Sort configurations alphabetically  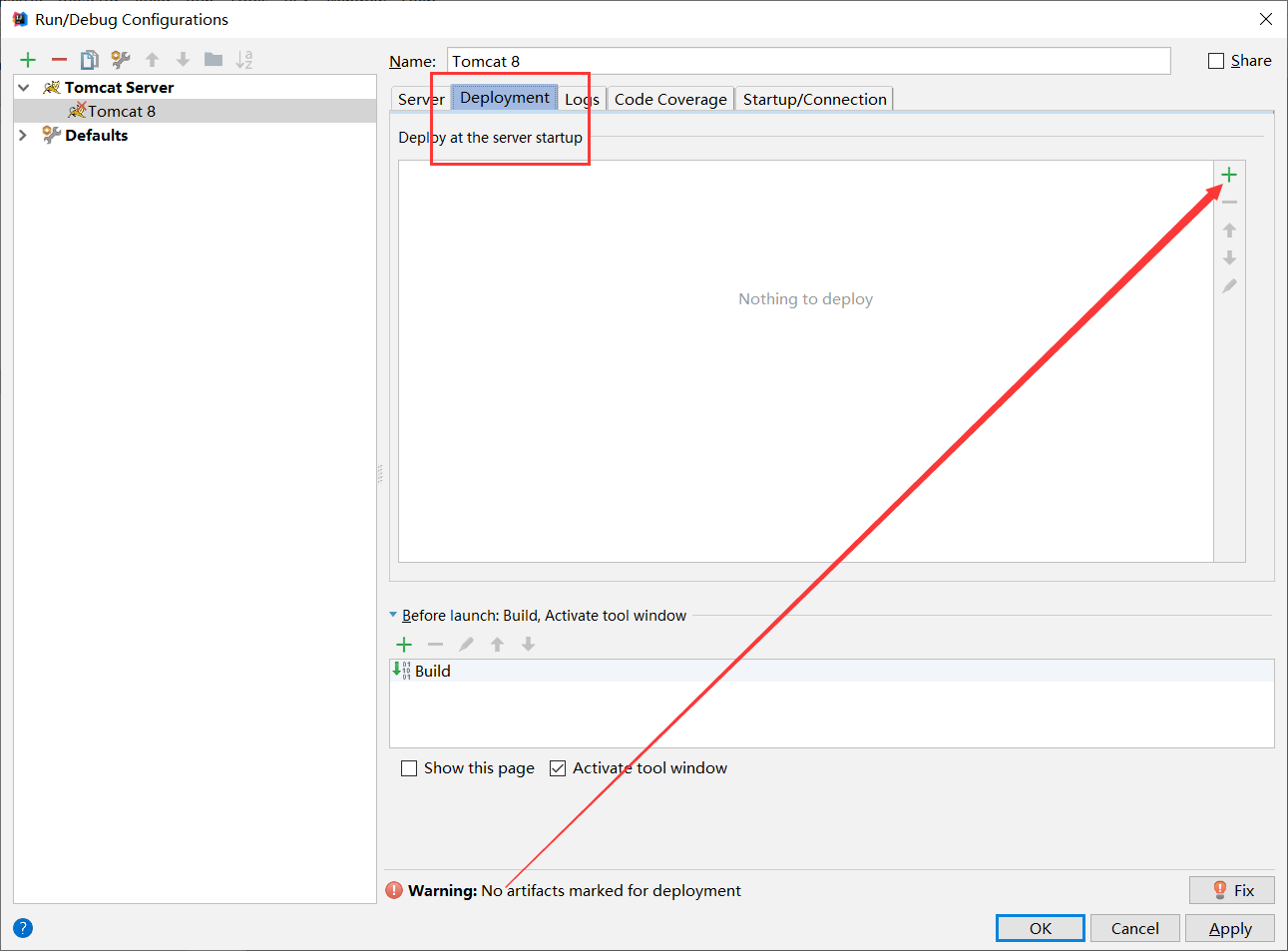point(244,60)
